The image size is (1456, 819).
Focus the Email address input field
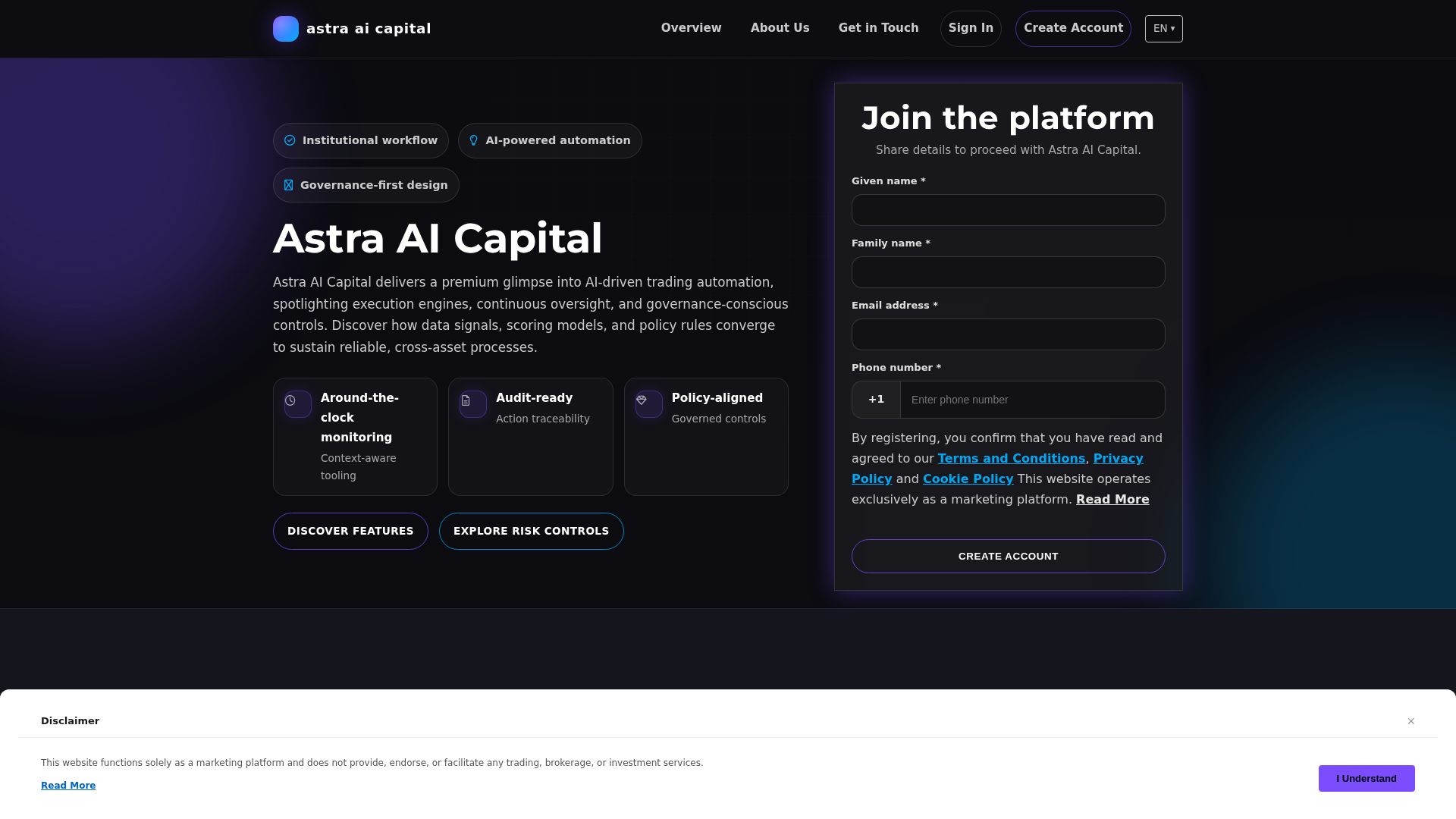(x=1009, y=334)
